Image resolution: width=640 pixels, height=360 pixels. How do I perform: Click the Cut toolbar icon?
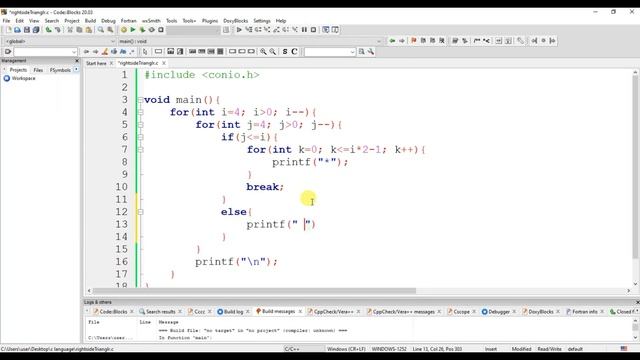(x=70, y=30)
